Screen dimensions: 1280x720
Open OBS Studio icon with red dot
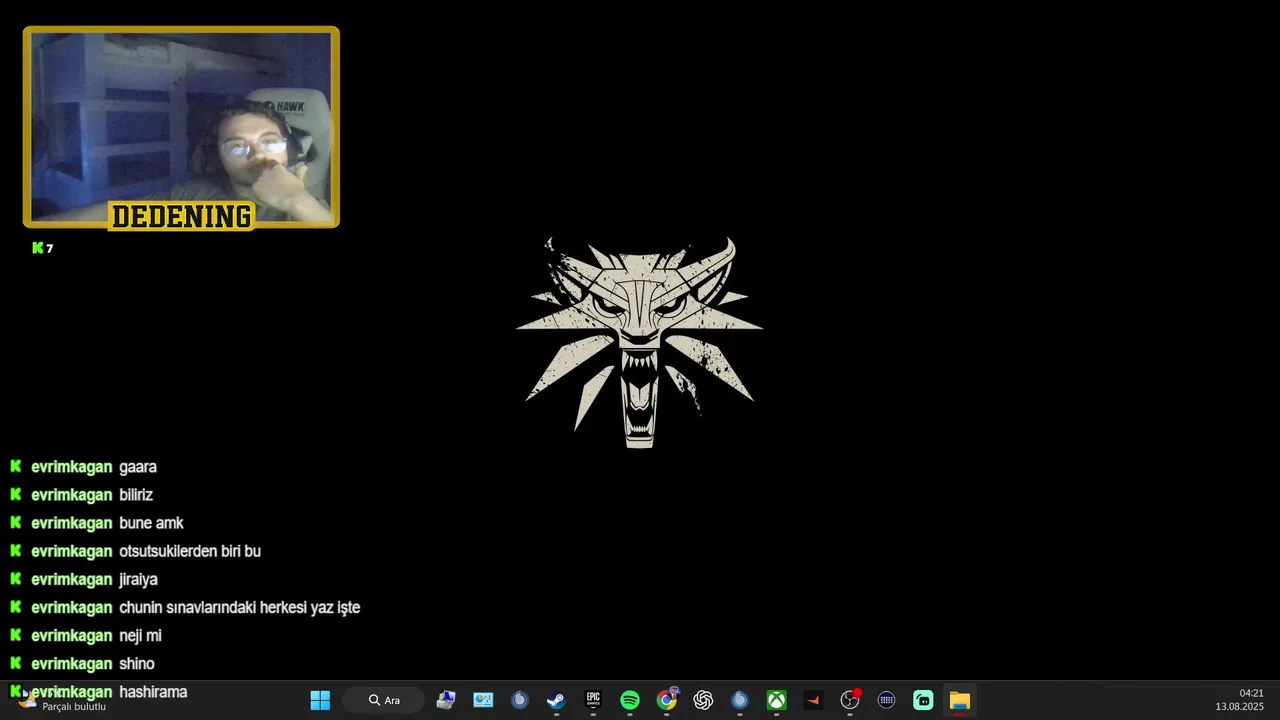[x=850, y=700]
